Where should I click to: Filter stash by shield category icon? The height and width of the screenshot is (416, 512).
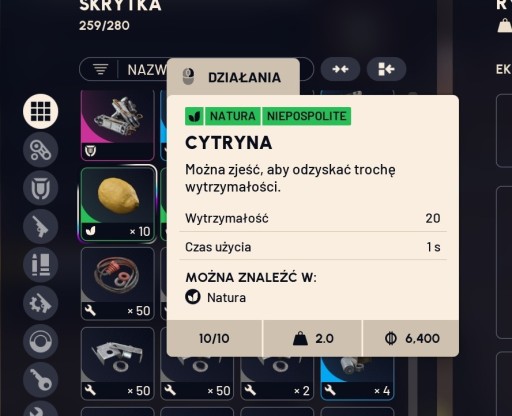[x=41, y=188]
